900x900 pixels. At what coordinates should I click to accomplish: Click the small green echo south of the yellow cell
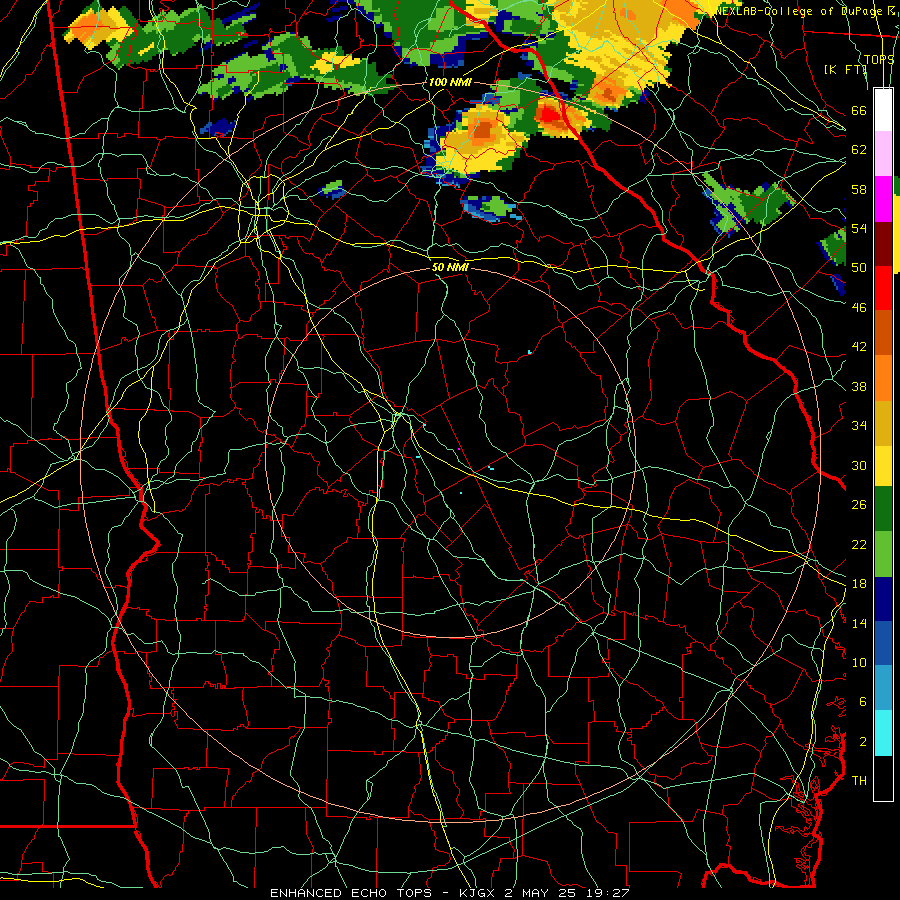point(491,207)
